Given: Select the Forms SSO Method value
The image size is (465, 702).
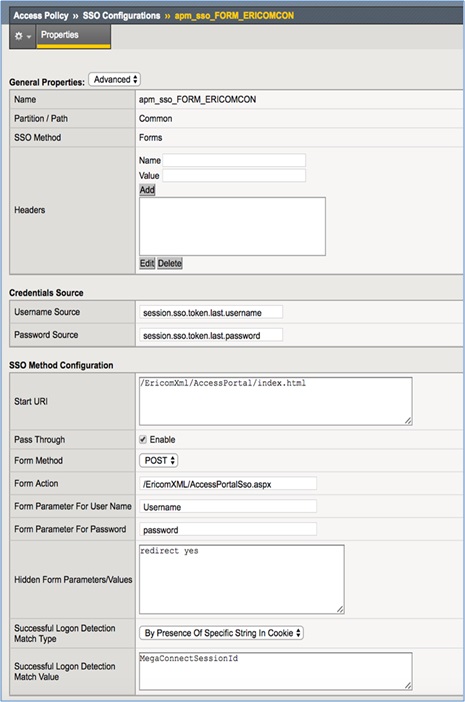Looking at the screenshot, I should coord(150,137).
